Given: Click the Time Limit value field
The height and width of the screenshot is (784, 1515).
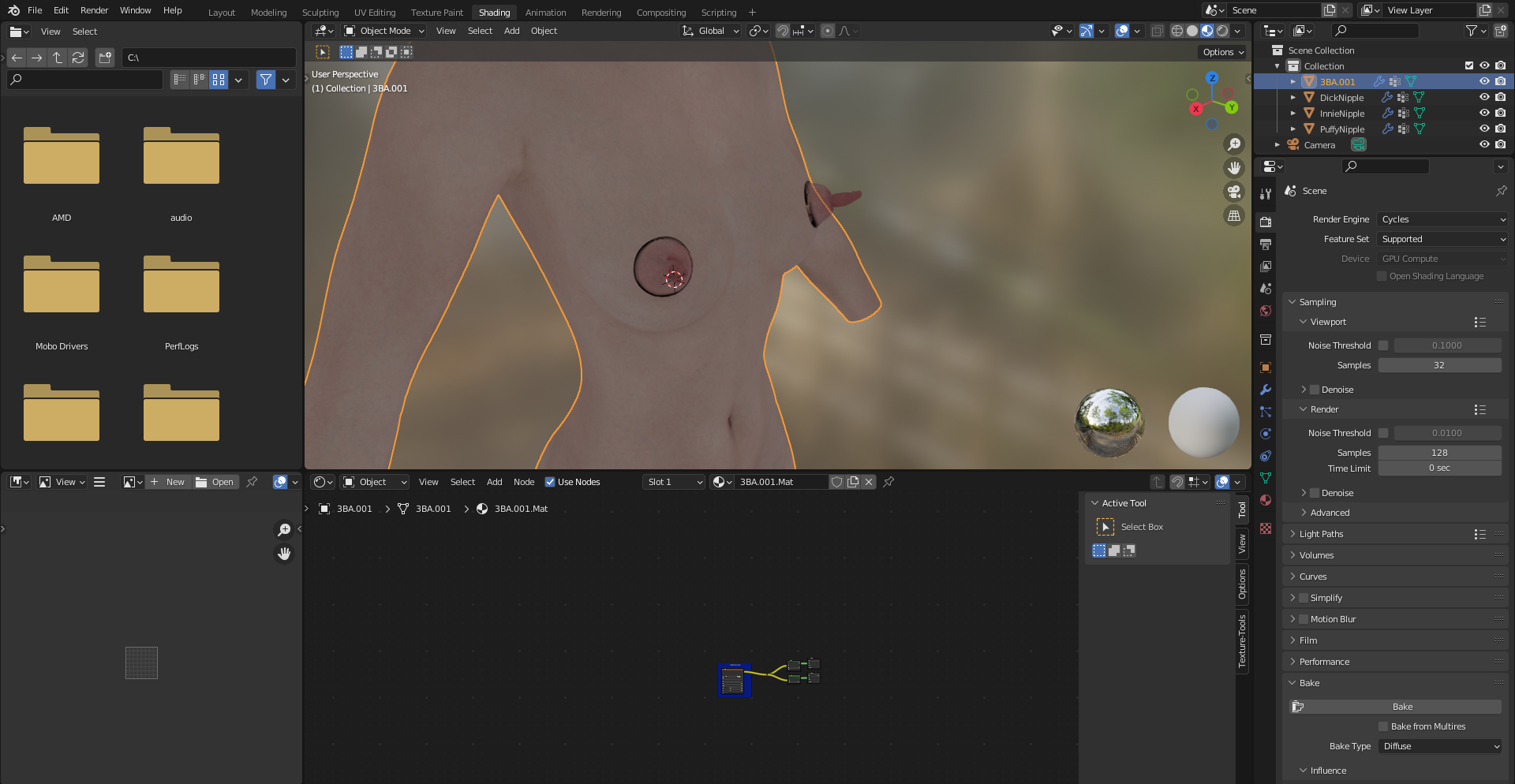Looking at the screenshot, I should pyautogui.click(x=1439, y=469).
